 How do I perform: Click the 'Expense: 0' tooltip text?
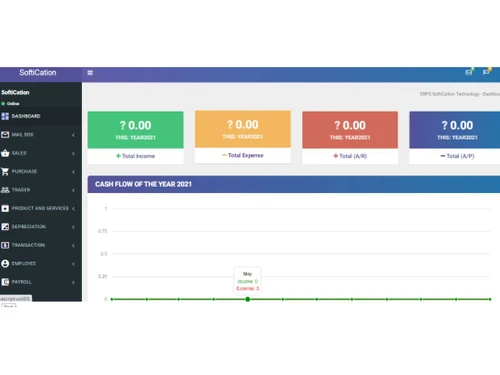(x=247, y=288)
